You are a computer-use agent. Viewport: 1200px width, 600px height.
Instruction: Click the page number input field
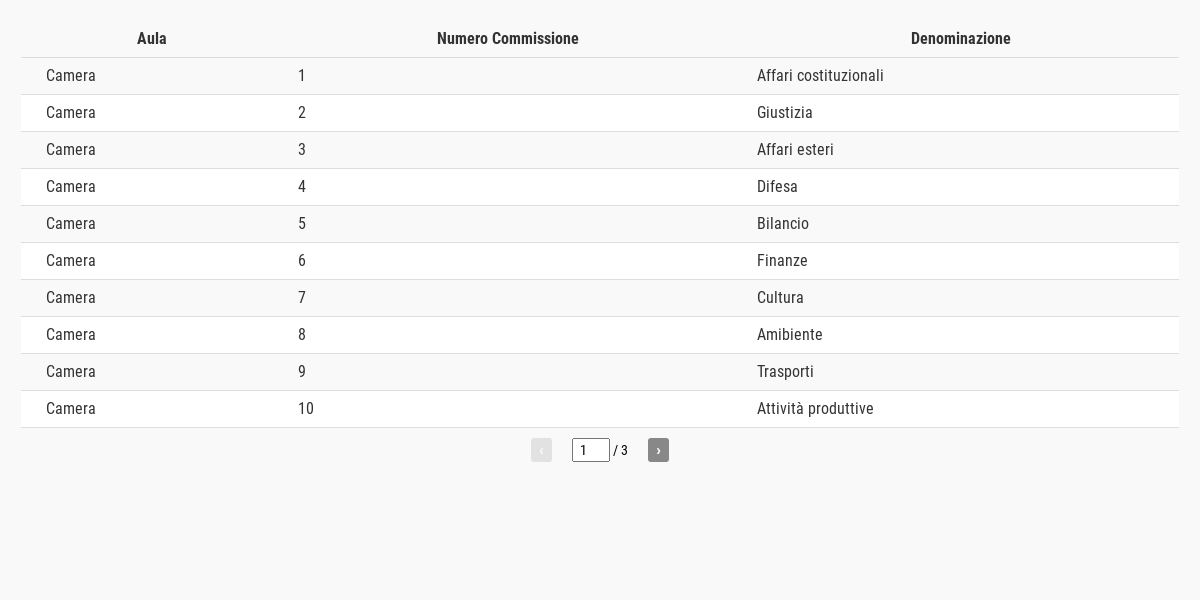pos(591,450)
